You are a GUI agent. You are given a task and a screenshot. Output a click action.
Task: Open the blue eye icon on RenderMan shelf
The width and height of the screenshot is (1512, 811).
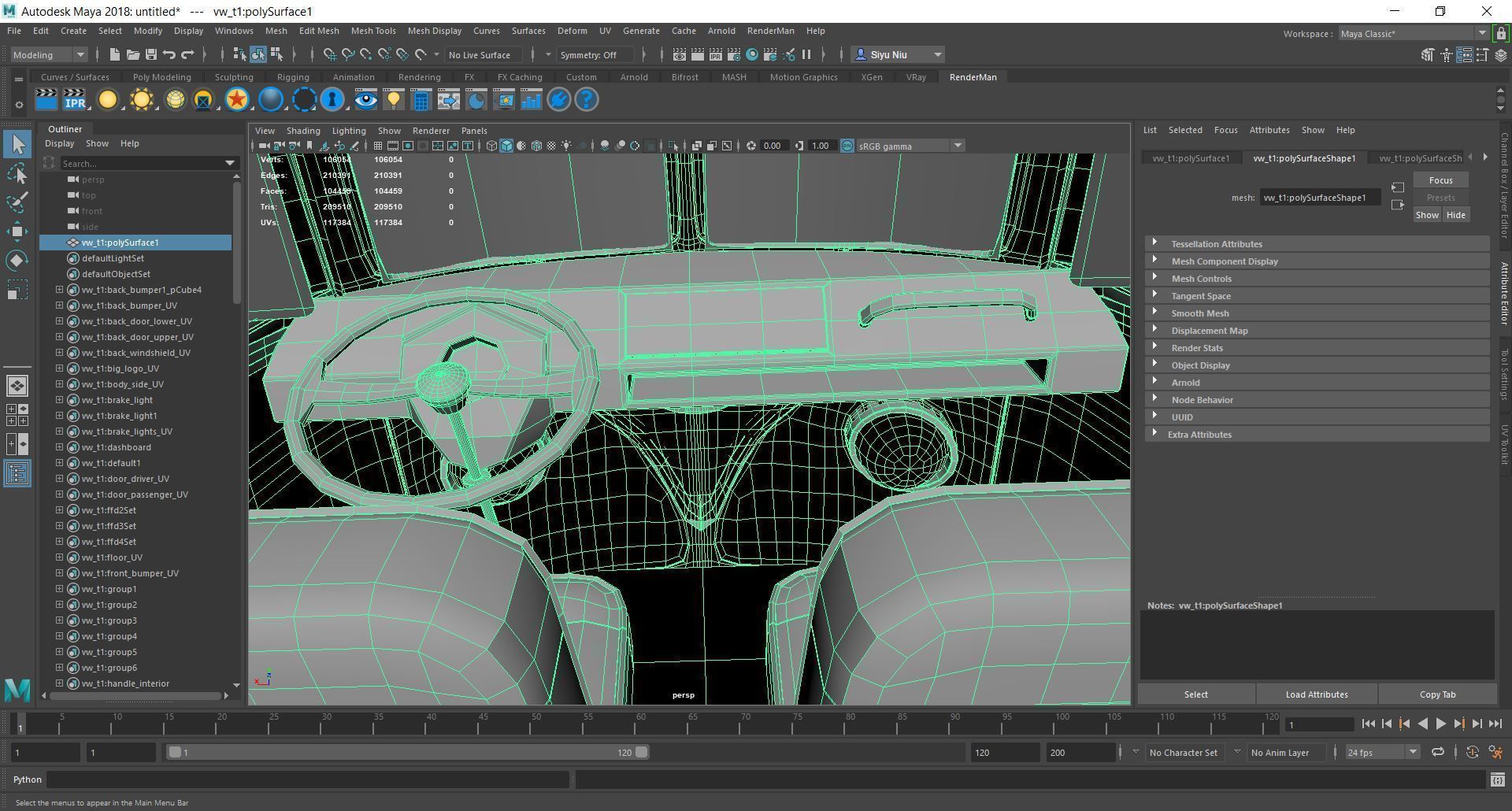pyautogui.click(x=365, y=100)
